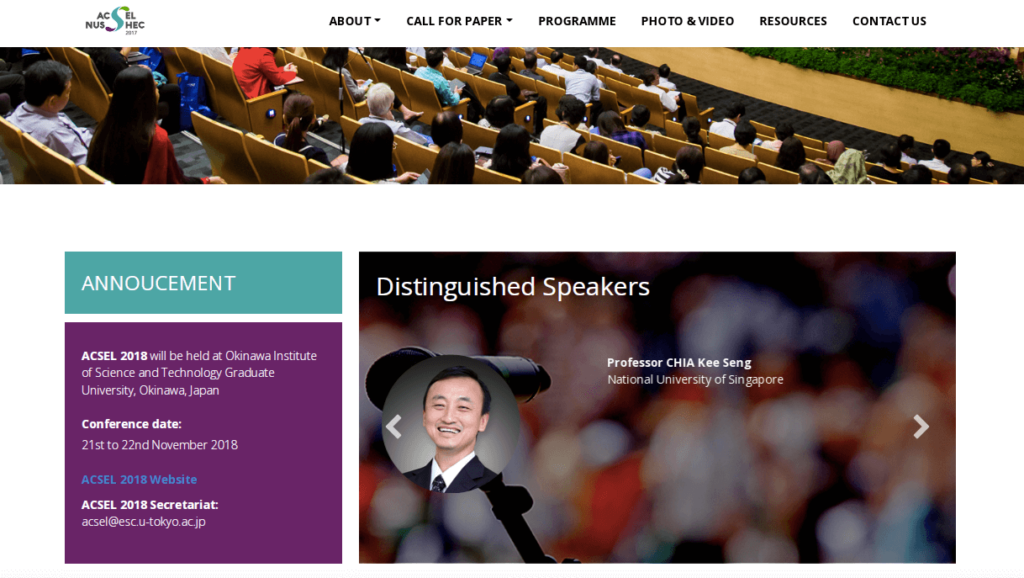
Task: Click Professor CHIA Kee Seng's circular portrait
Action: pyautogui.click(x=451, y=424)
